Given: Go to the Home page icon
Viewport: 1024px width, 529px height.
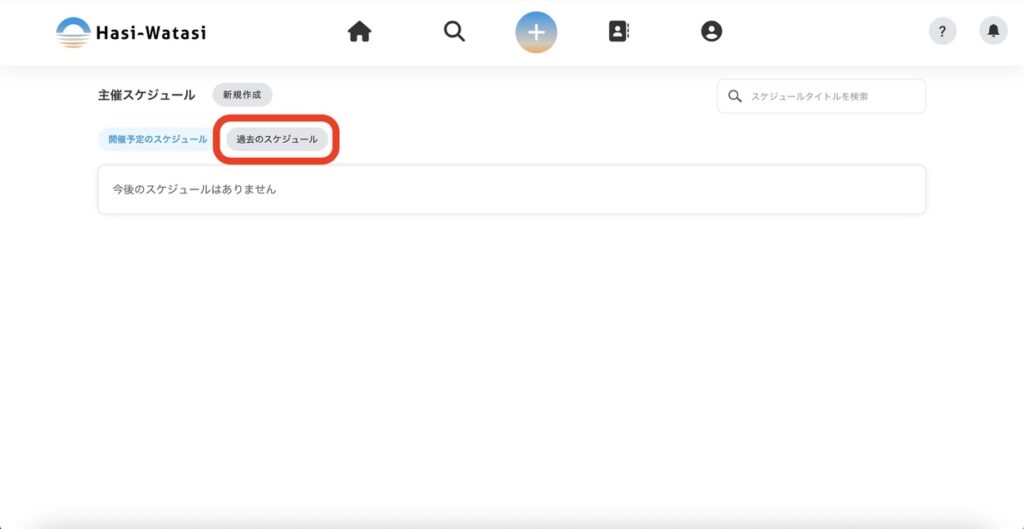Looking at the screenshot, I should click(359, 31).
